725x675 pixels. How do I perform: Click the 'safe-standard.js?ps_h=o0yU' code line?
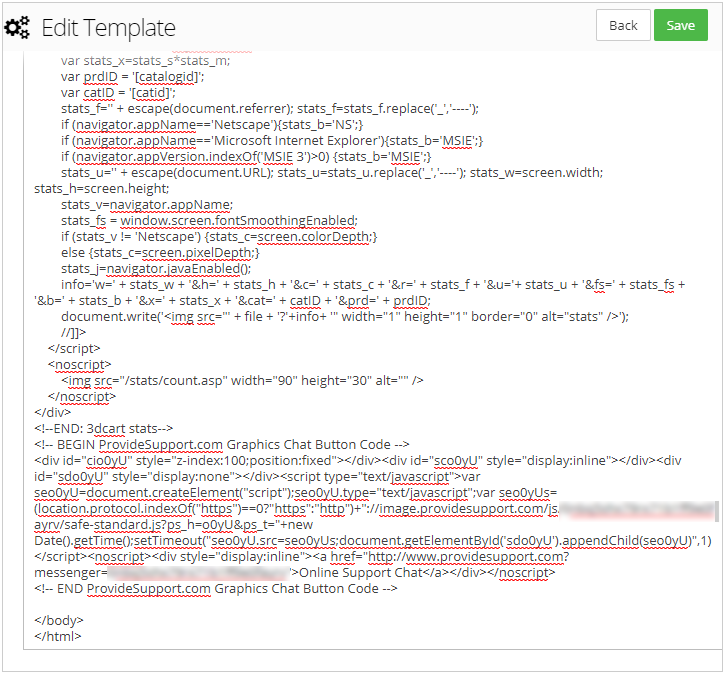click(173, 524)
